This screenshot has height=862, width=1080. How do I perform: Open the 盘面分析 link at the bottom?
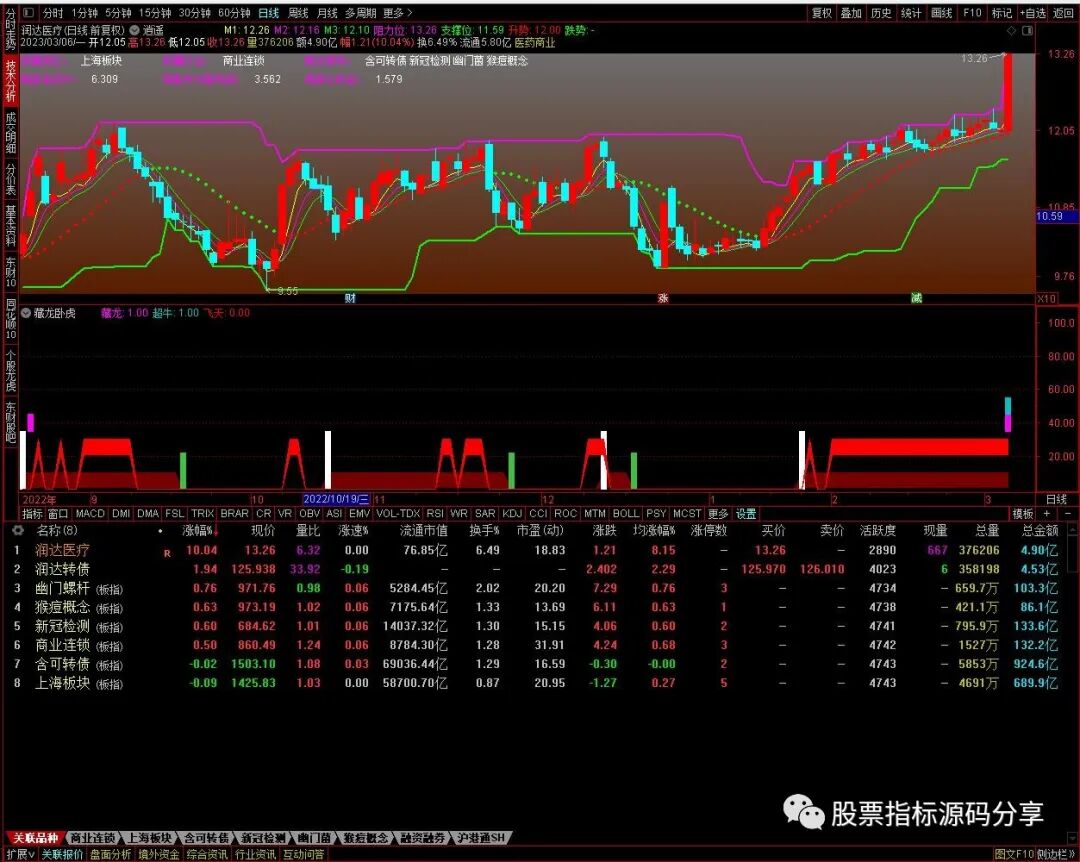coord(110,854)
